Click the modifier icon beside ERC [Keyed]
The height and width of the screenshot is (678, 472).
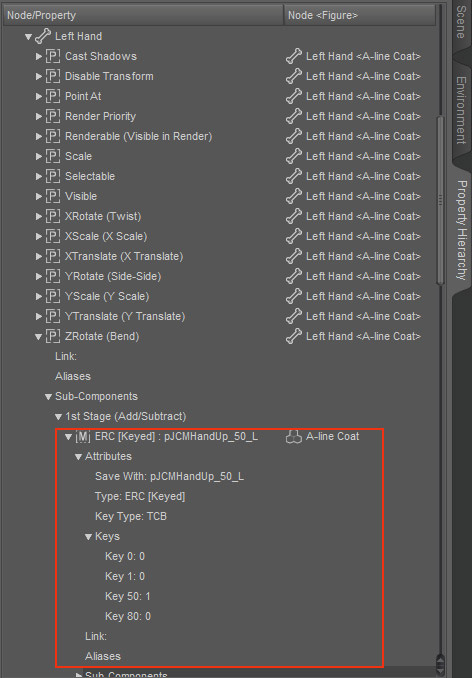(x=83, y=437)
